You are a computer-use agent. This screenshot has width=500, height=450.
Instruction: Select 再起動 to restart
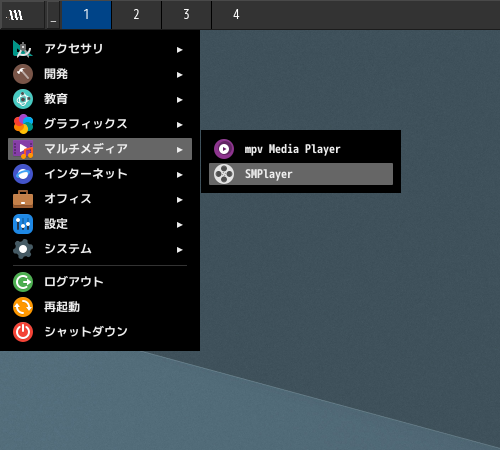tap(100, 307)
